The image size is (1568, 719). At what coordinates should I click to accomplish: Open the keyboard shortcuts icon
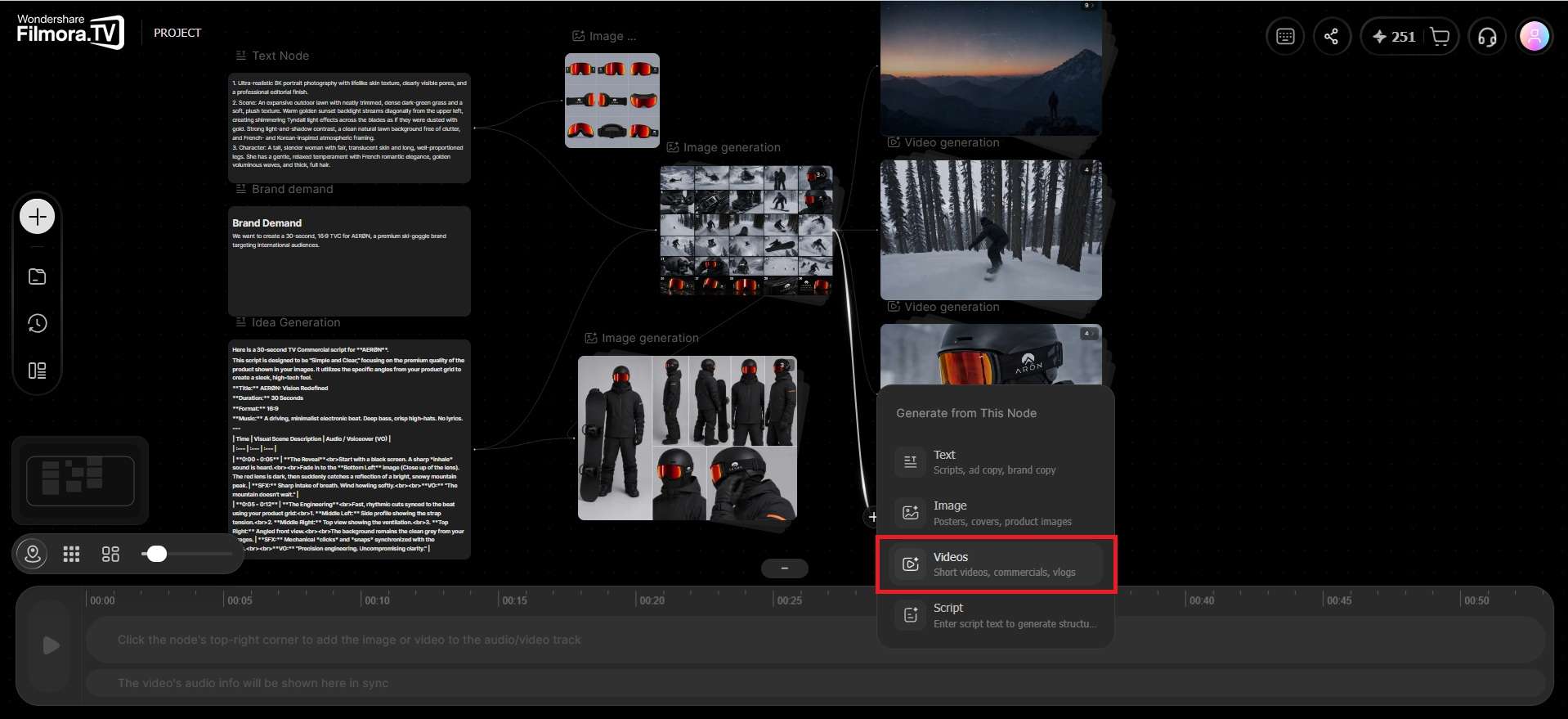tap(1285, 37)
